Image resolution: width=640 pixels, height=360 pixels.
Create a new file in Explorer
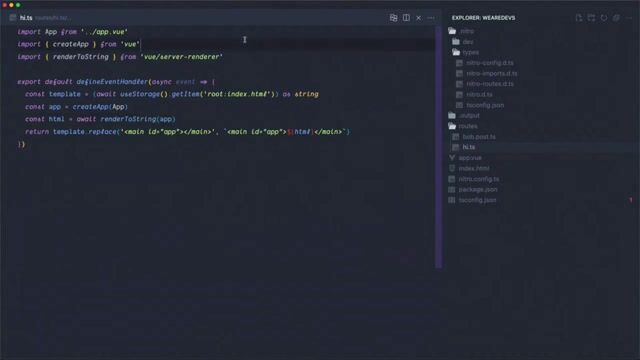coord(579,18)
